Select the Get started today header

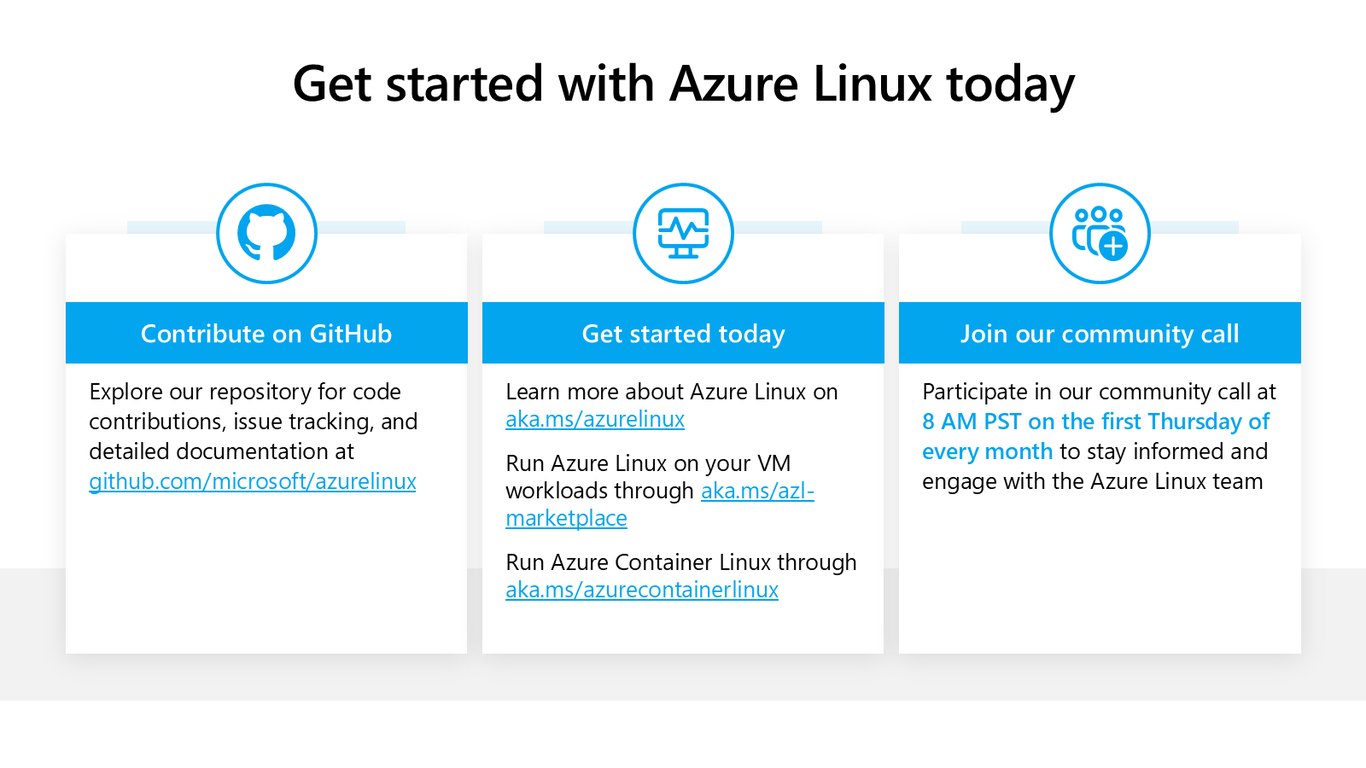pyautogui.click(x=683, y=333)
